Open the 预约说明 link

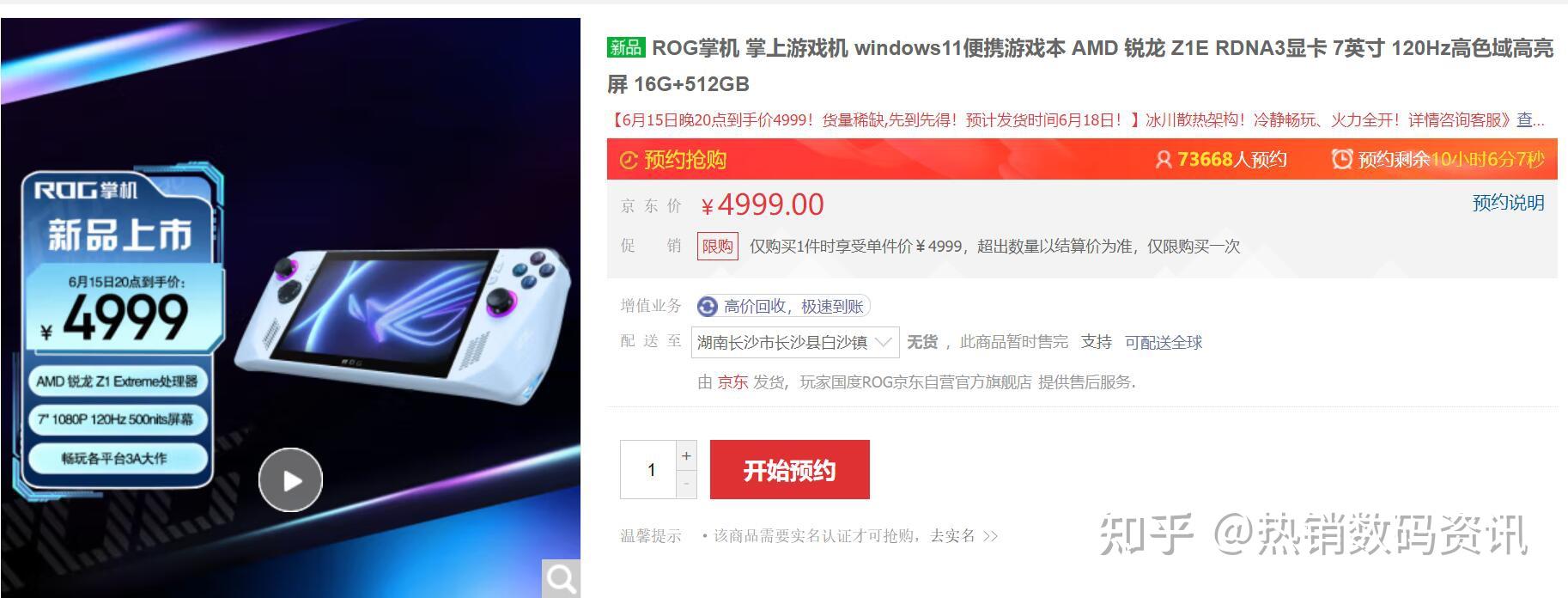(1508, 203)
